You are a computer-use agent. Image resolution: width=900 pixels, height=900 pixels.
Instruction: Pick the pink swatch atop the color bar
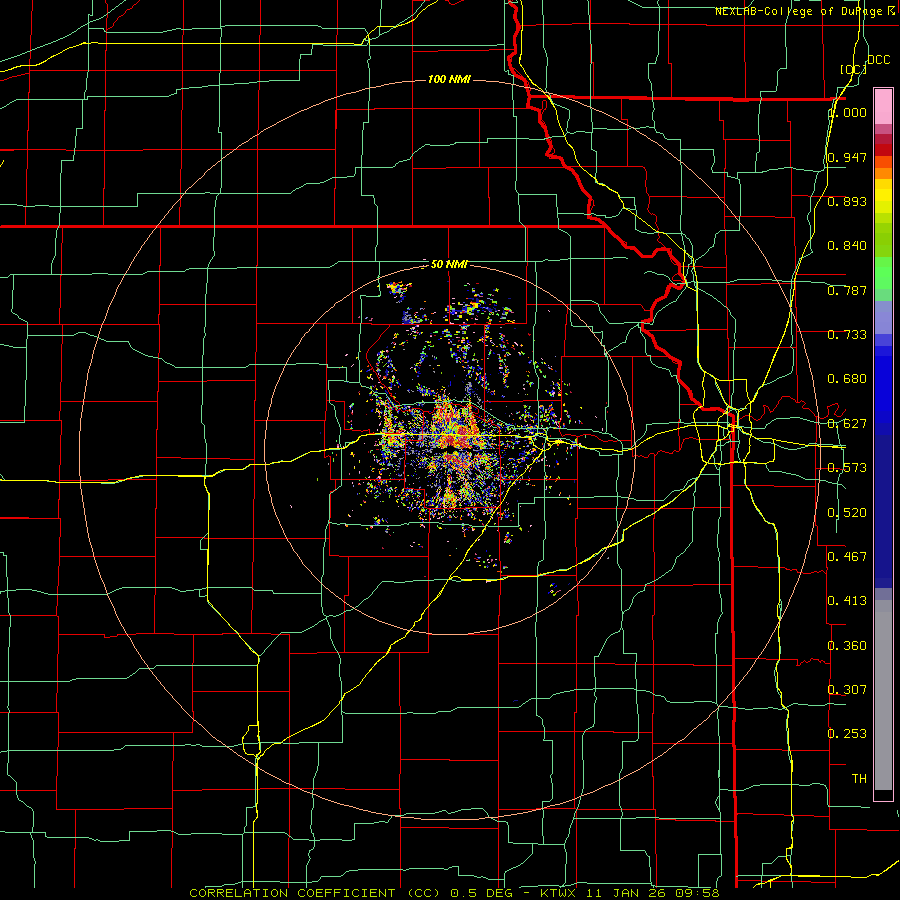(x=883, y=106)
